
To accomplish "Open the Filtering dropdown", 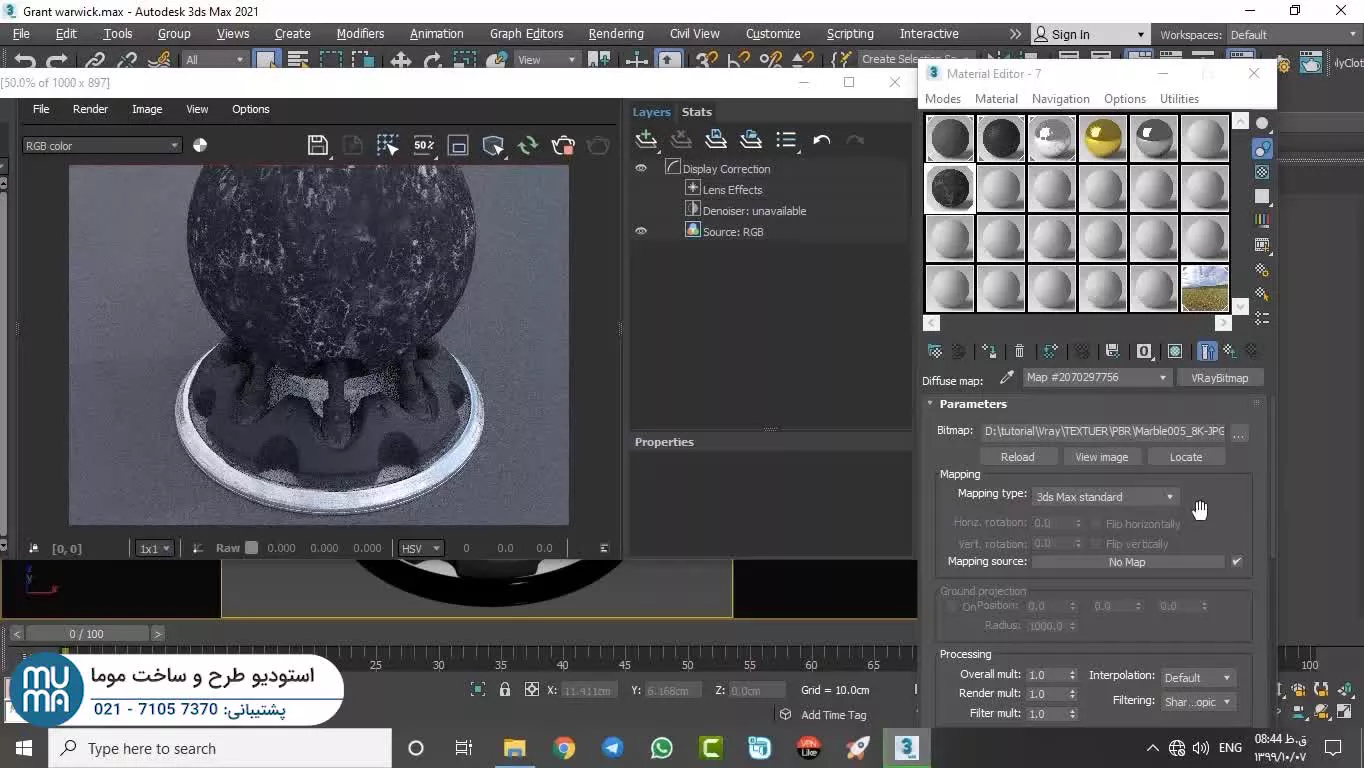I will [x=1198, y=702].
